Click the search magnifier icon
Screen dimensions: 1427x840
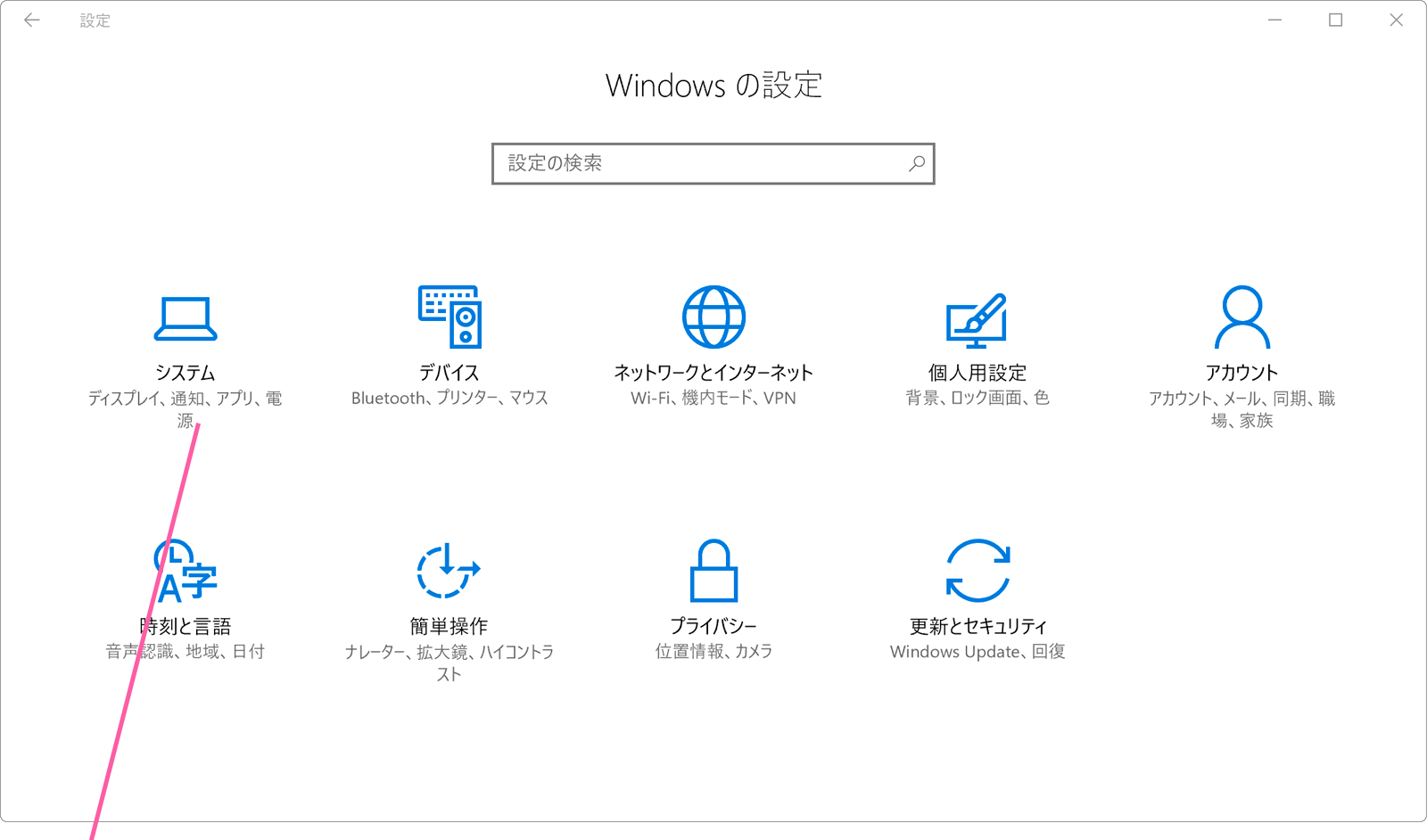pos(917,163)
